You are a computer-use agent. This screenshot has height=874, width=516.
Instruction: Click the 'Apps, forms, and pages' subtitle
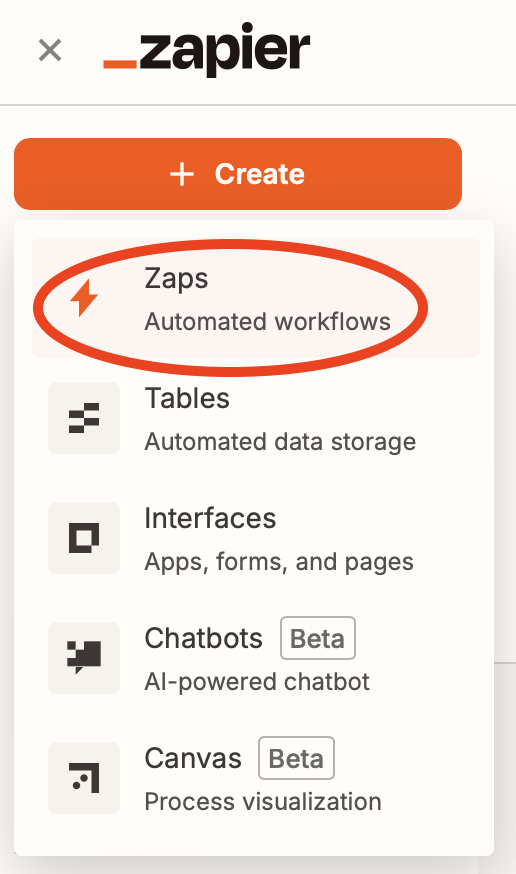click(279, 562)
